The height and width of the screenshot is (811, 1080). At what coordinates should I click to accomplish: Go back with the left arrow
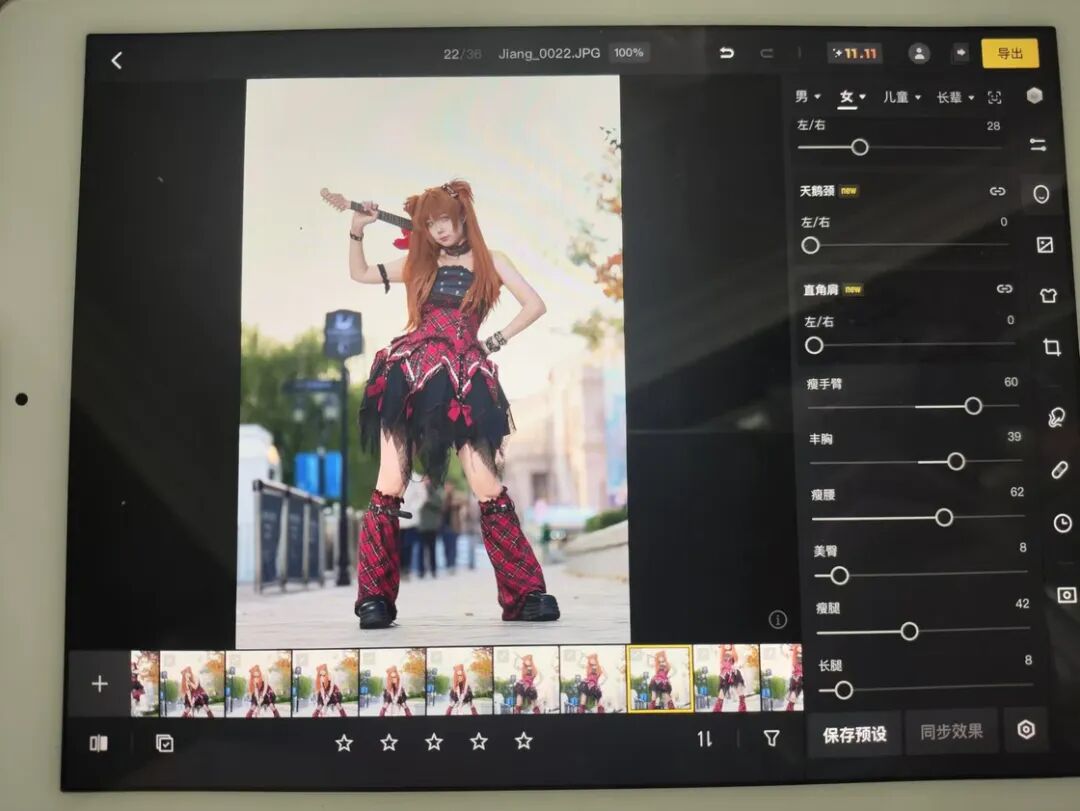pos(116,61)
